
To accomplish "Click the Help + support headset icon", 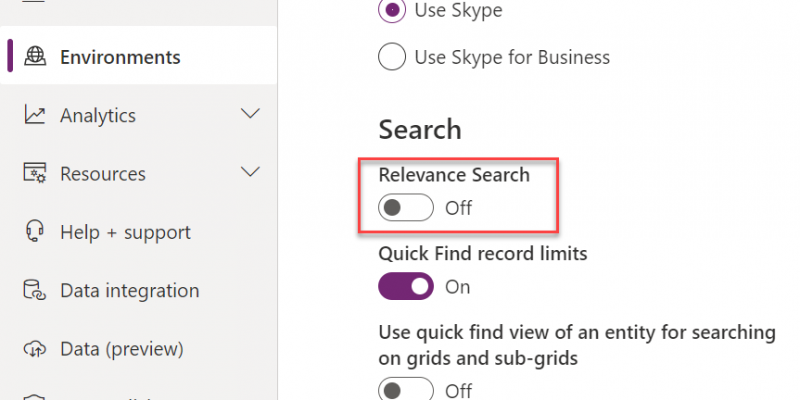I will [35, 232].
